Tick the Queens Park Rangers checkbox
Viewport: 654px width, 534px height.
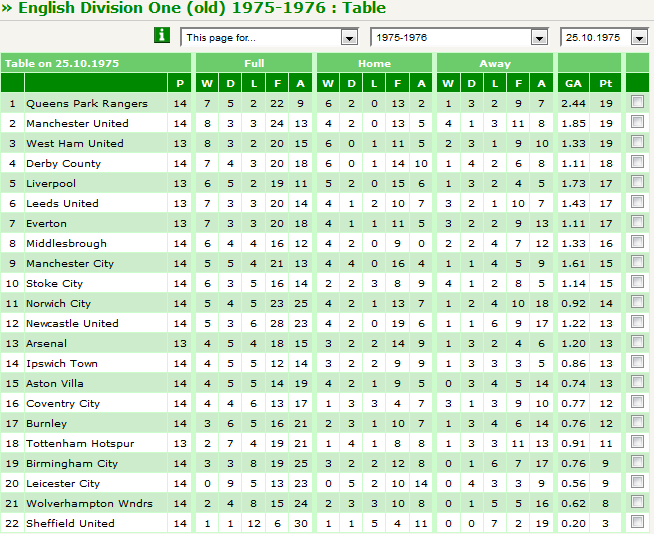tap(637, 102)
